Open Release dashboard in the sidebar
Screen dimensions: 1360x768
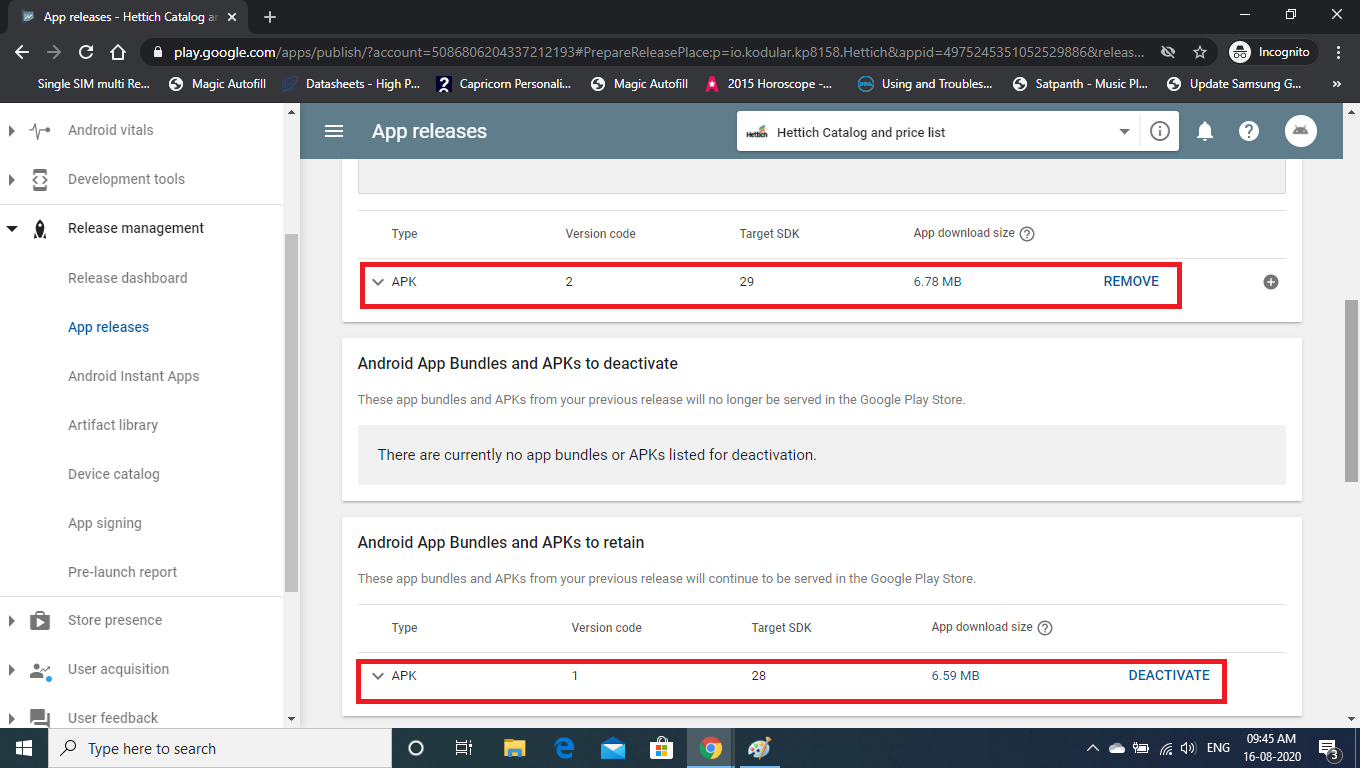[128, 278]
